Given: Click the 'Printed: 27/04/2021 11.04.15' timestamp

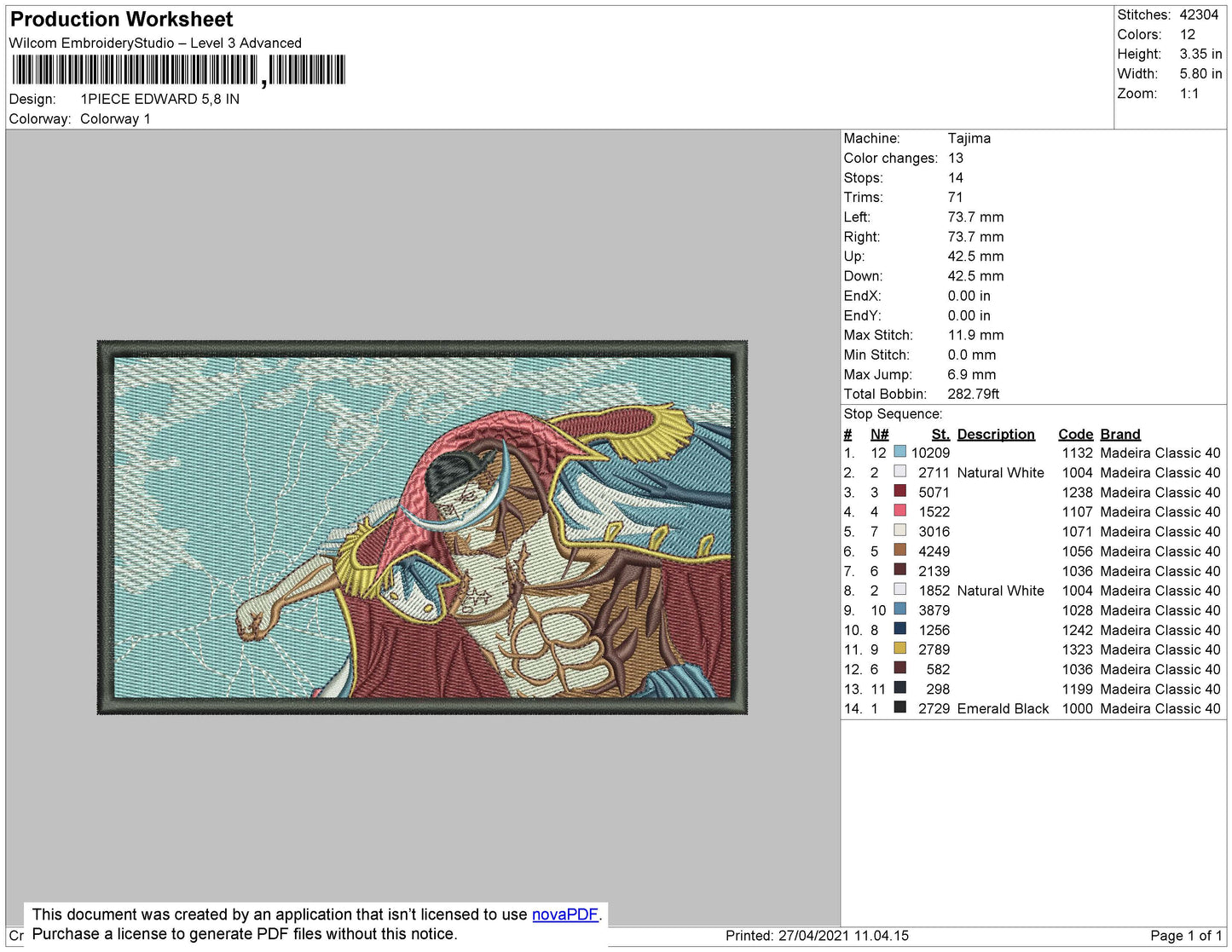Looking at the screenshot, I should point(818,935).
